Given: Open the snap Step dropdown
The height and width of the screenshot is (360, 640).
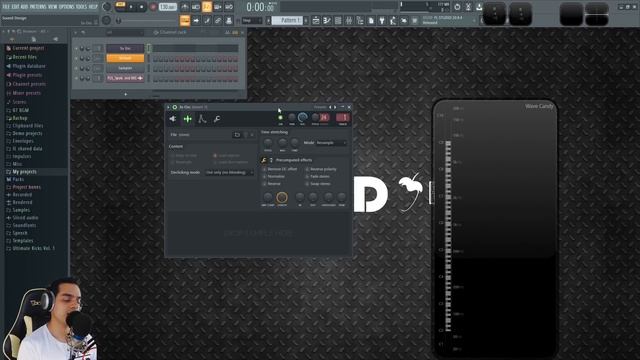Looking at the screenshot, I should pyautogui.click(x=252, y=20).
